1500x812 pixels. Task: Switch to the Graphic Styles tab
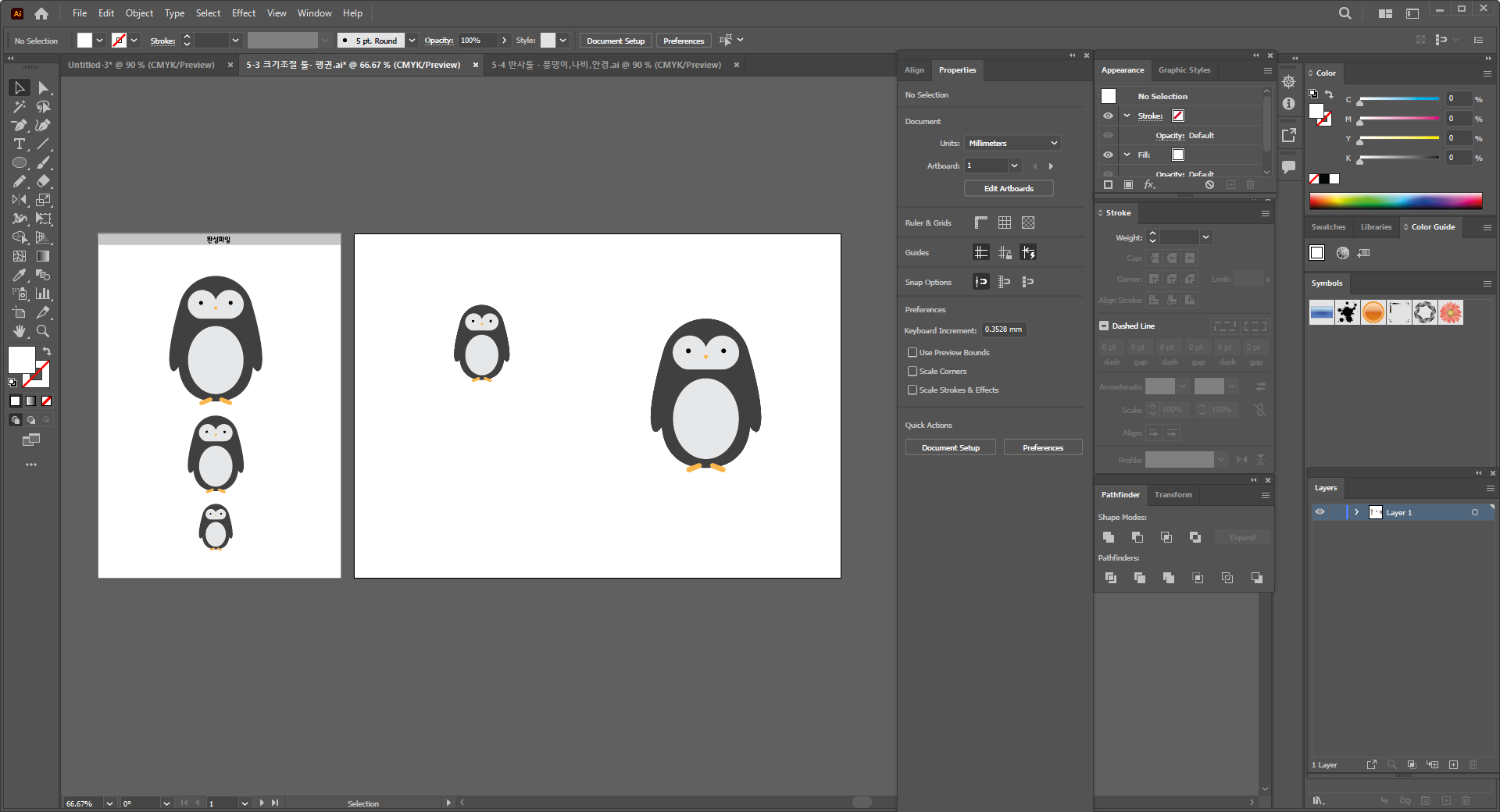coord(1184,70)
